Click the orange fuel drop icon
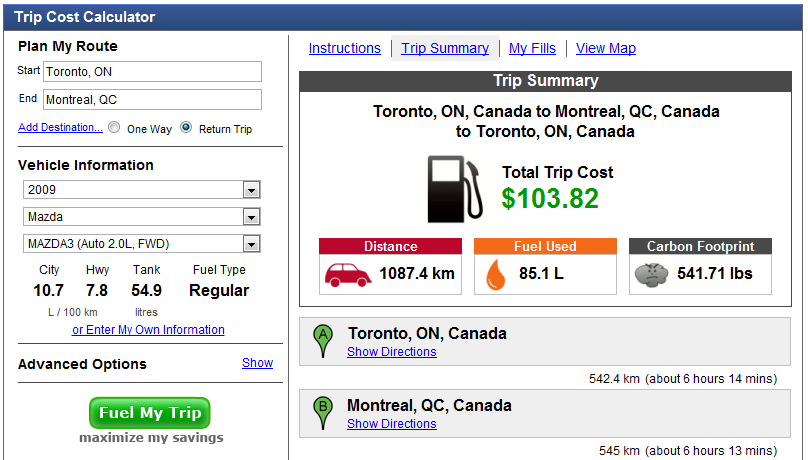 click(x=494, y=273)
